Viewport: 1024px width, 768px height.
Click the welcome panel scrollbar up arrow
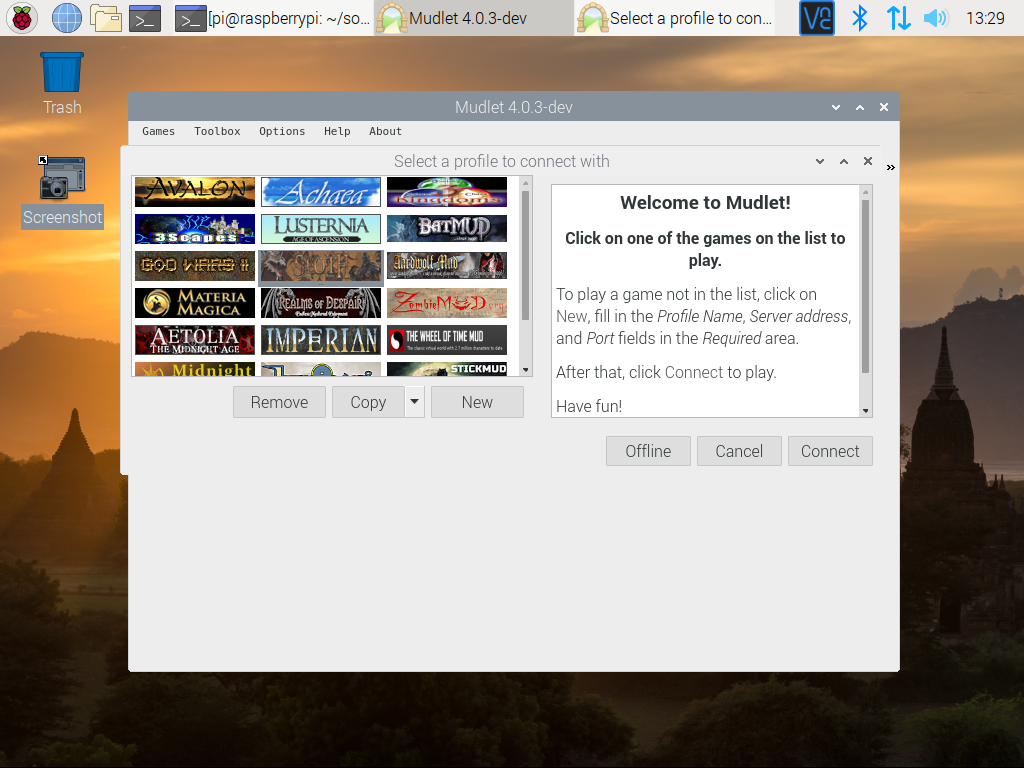[866, 192]
